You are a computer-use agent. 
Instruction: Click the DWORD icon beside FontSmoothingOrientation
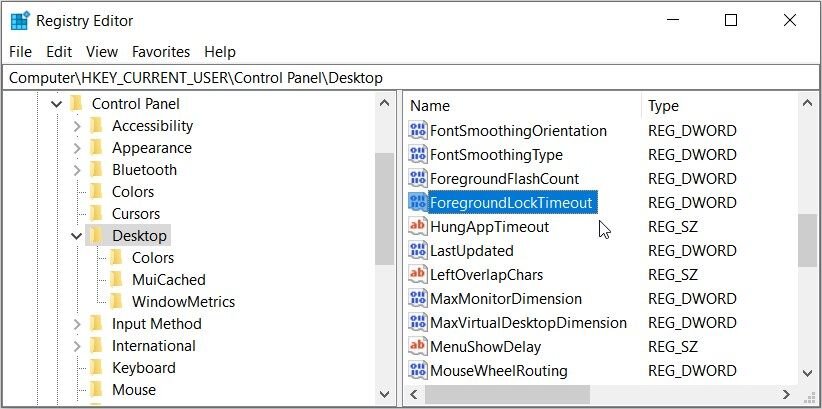click(417, 130)
